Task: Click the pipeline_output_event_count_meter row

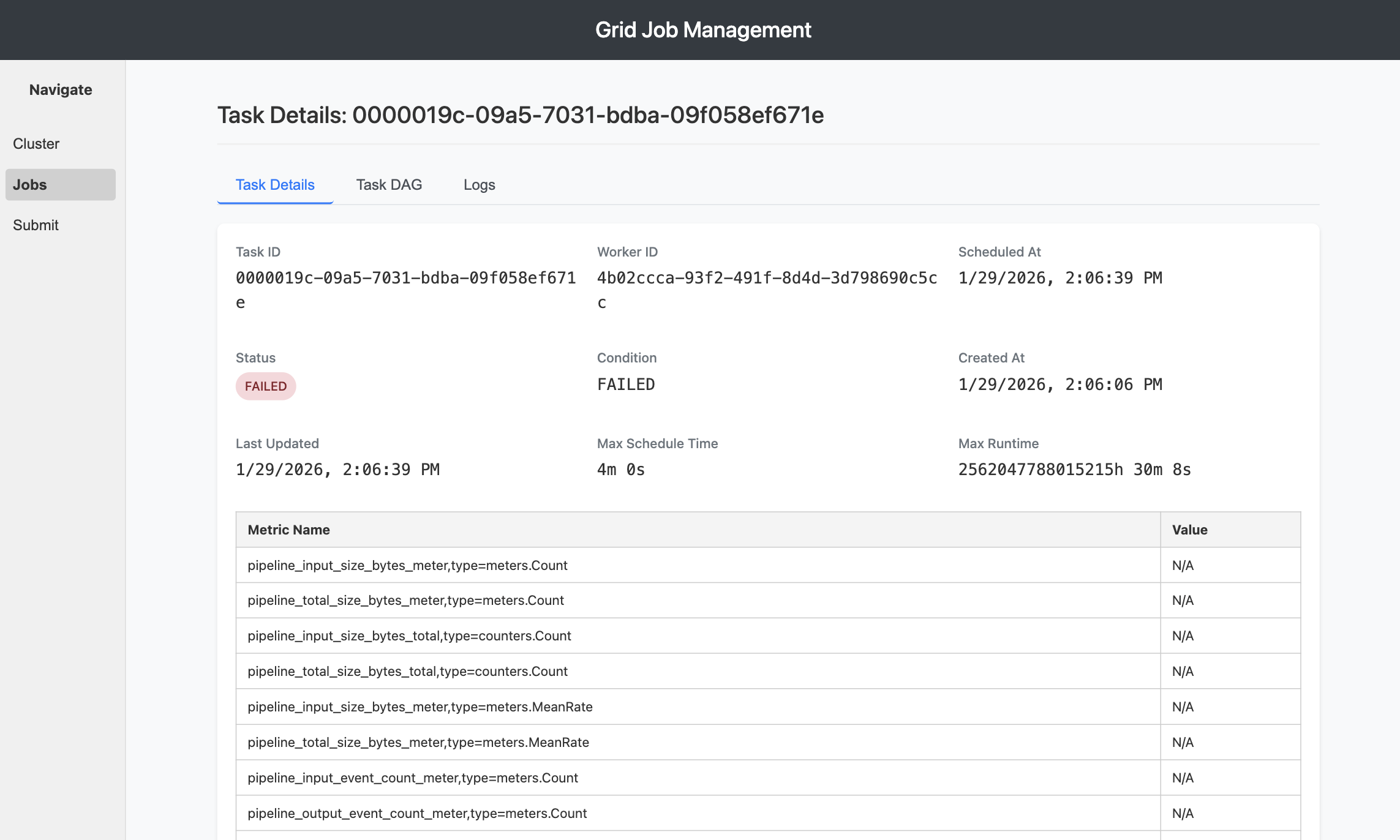Action: click(x=417, y=814)
